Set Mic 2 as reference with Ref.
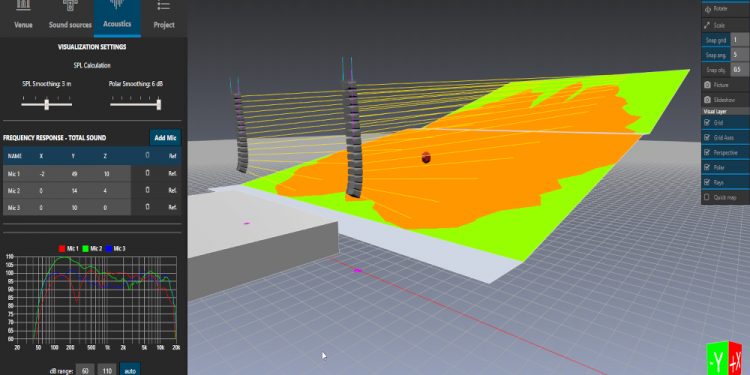The height and width of the screenshot is (375, 750). click(x=173, y=190)
